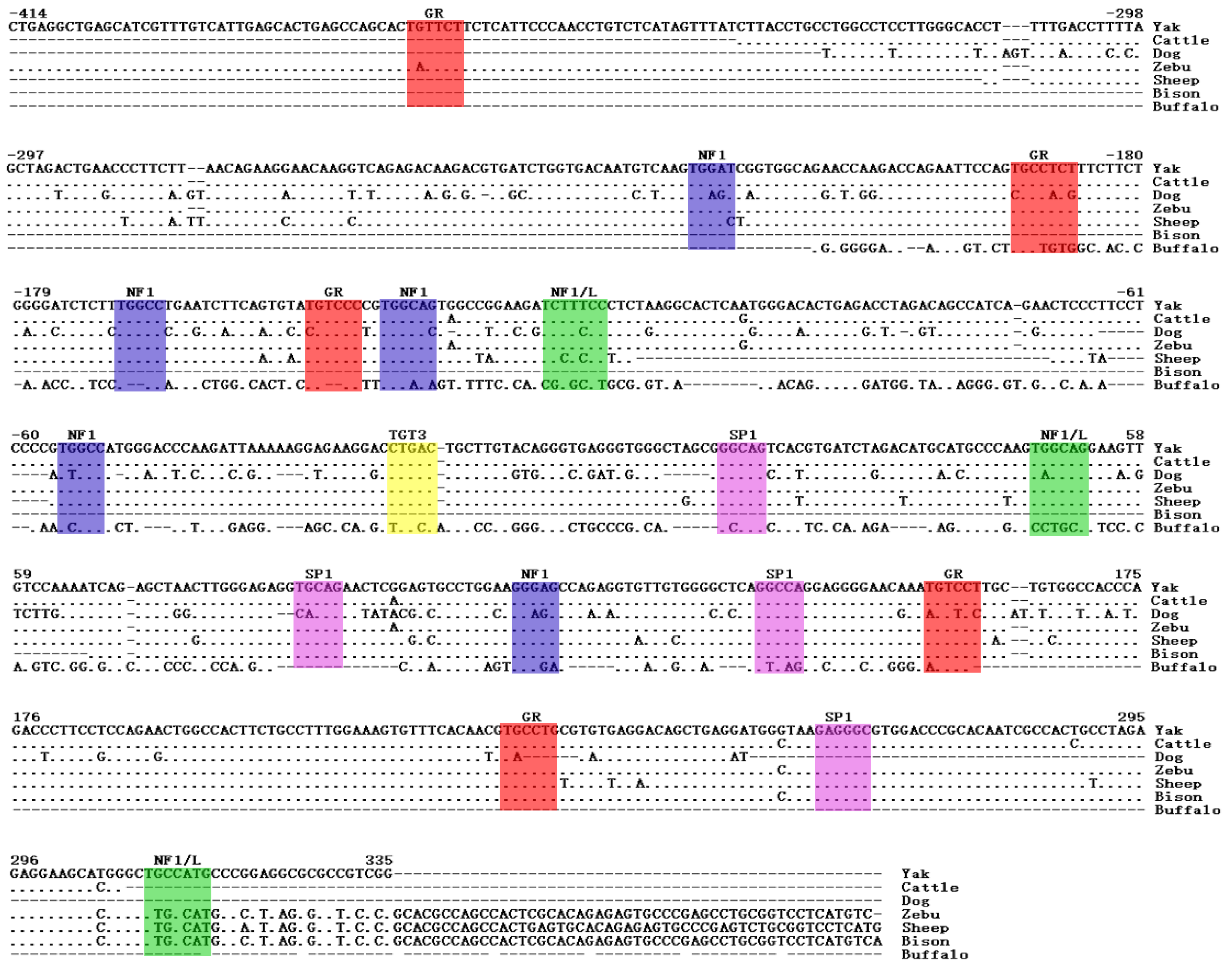The image size is (1232, 971).
Task: Click the red GR block over TGCCTG
Action: [x=528, y=766]
